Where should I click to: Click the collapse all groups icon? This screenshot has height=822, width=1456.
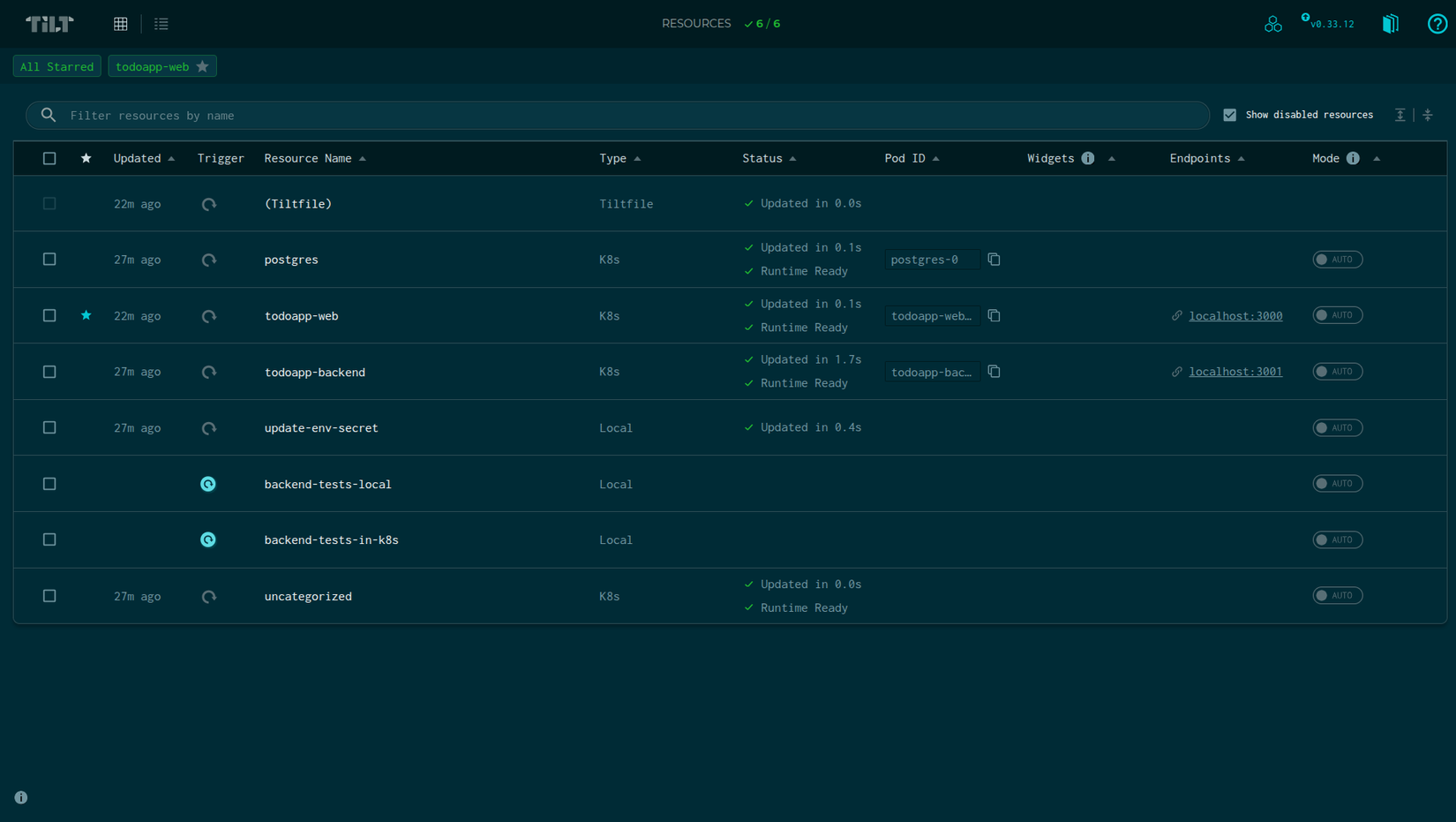click(1428, 115)
